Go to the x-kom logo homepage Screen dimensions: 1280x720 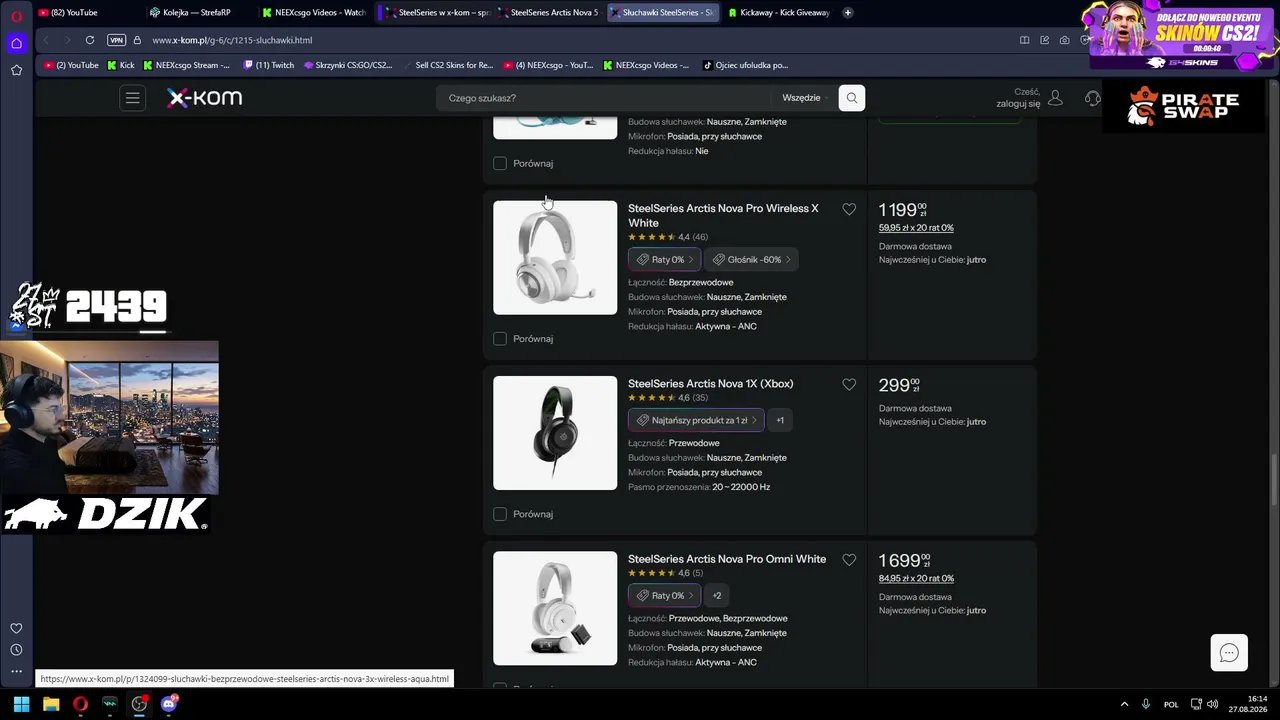pyautogui.click(x=204, y=98)
